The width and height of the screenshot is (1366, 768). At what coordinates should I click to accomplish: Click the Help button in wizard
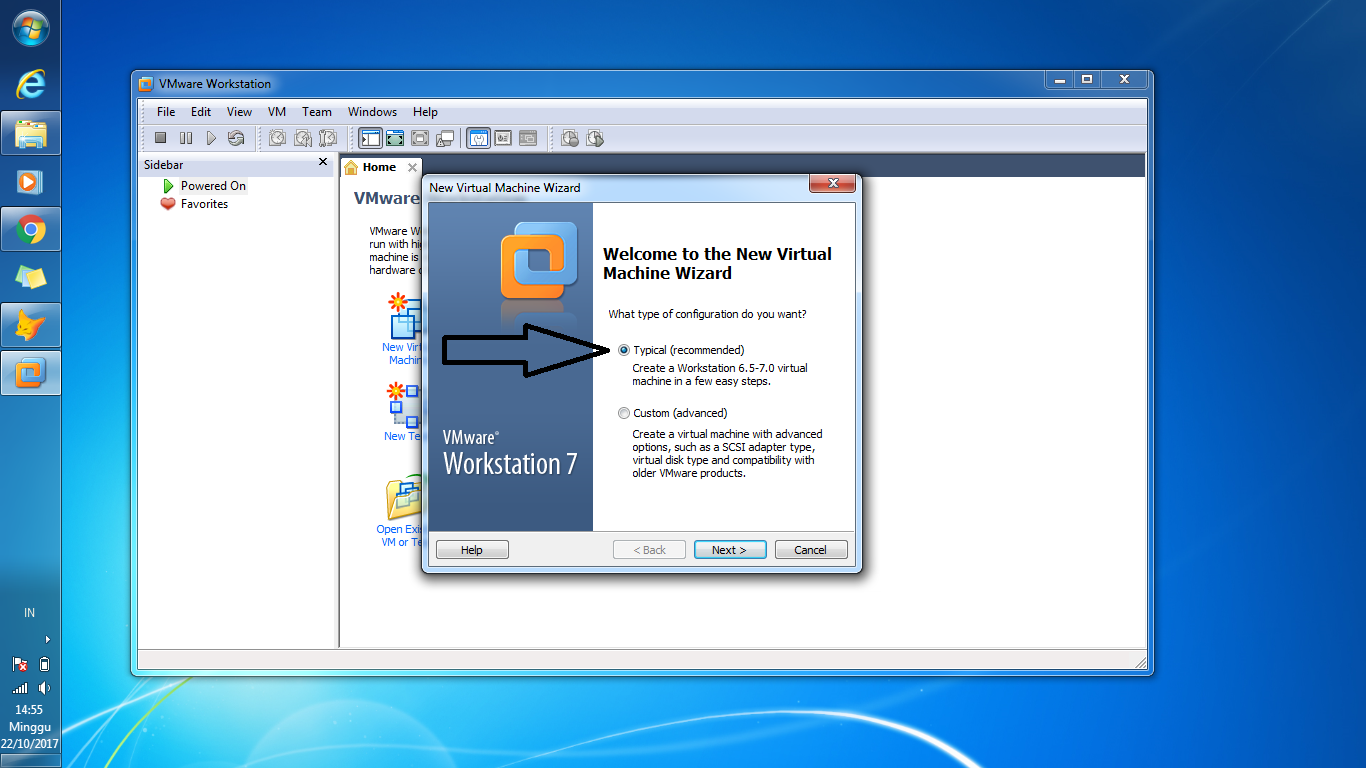tap(472, 550)
